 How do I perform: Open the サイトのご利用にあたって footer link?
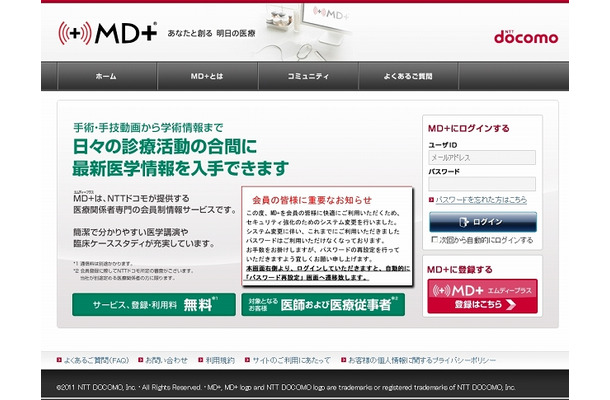pyautogui.click(x=291, y=360)
